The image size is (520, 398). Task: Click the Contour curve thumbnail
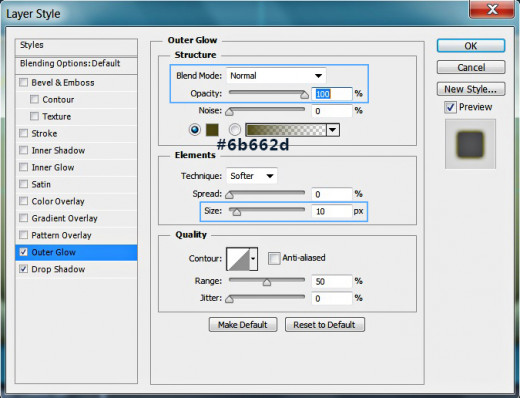[238, 259]
